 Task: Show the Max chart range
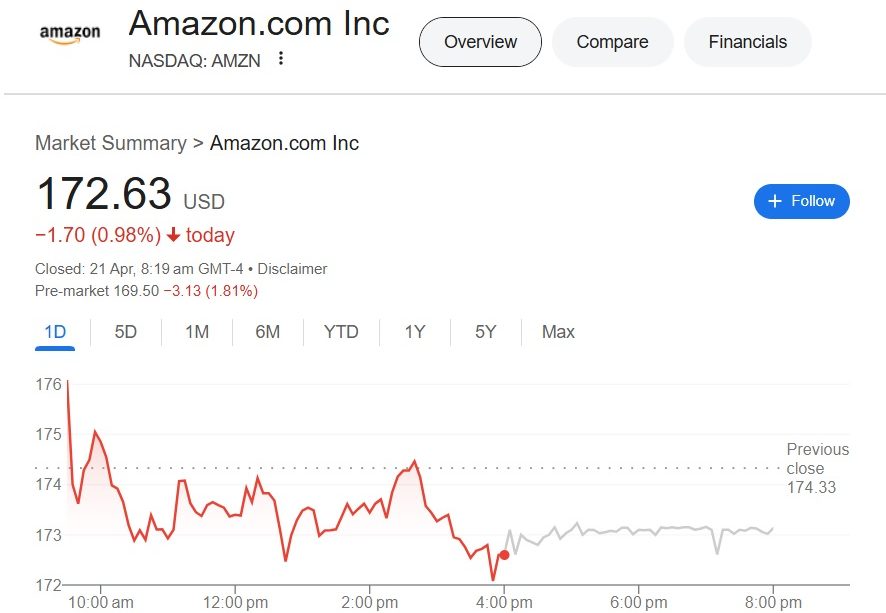pos(558,332)
